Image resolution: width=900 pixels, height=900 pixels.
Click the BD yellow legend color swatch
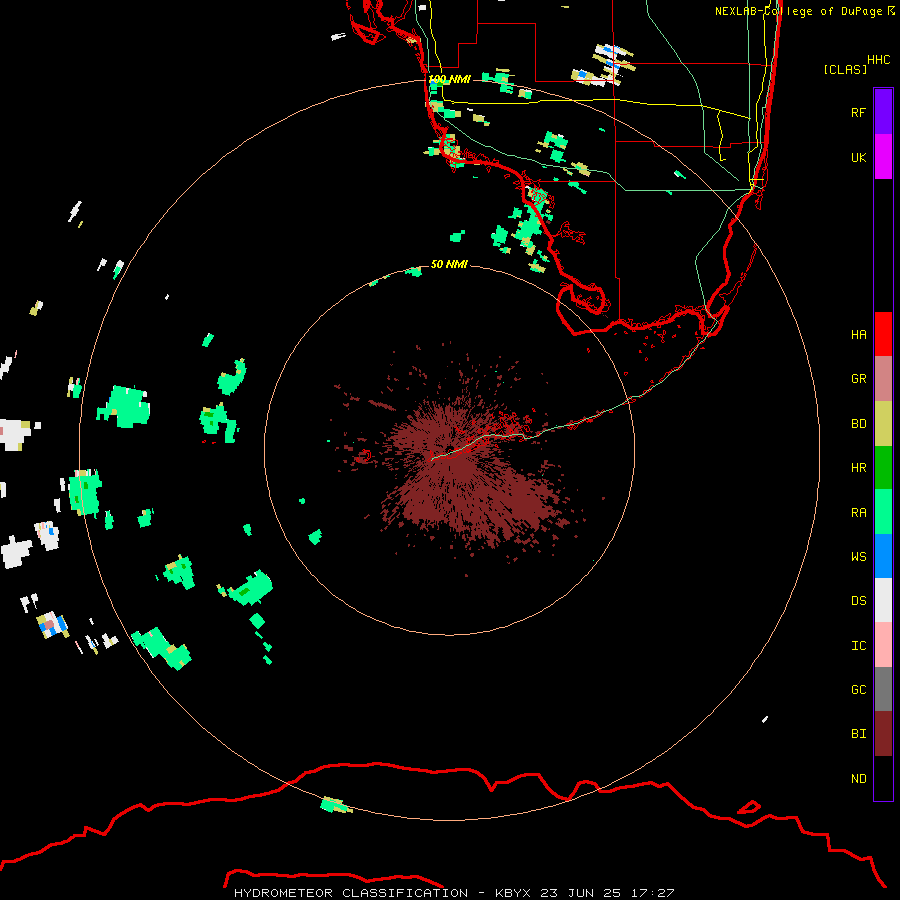tap(883, 424)
